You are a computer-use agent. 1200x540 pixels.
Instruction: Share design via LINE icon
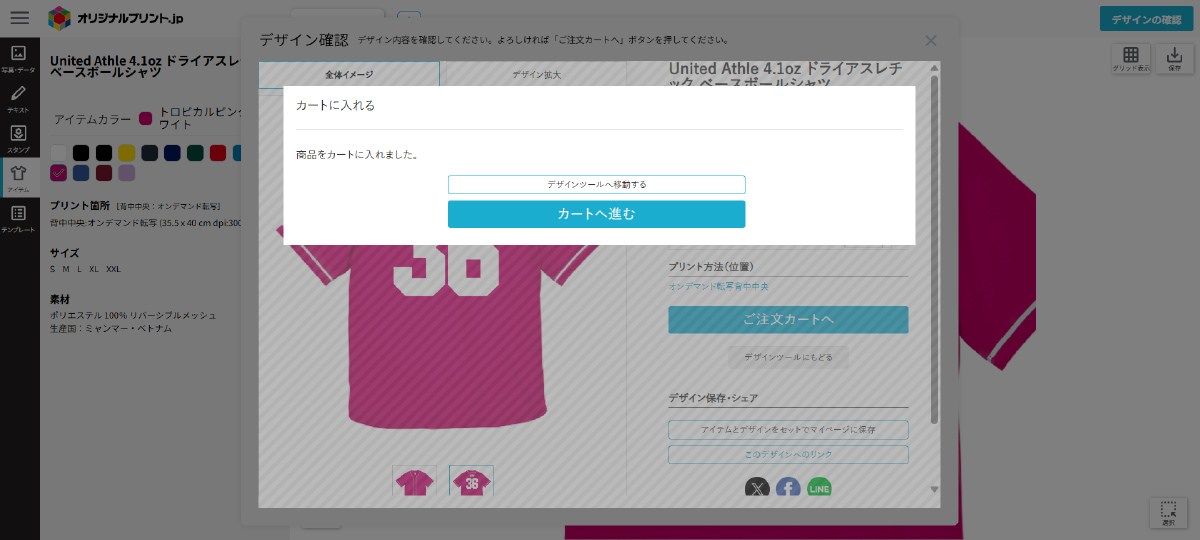coord(819,488)
